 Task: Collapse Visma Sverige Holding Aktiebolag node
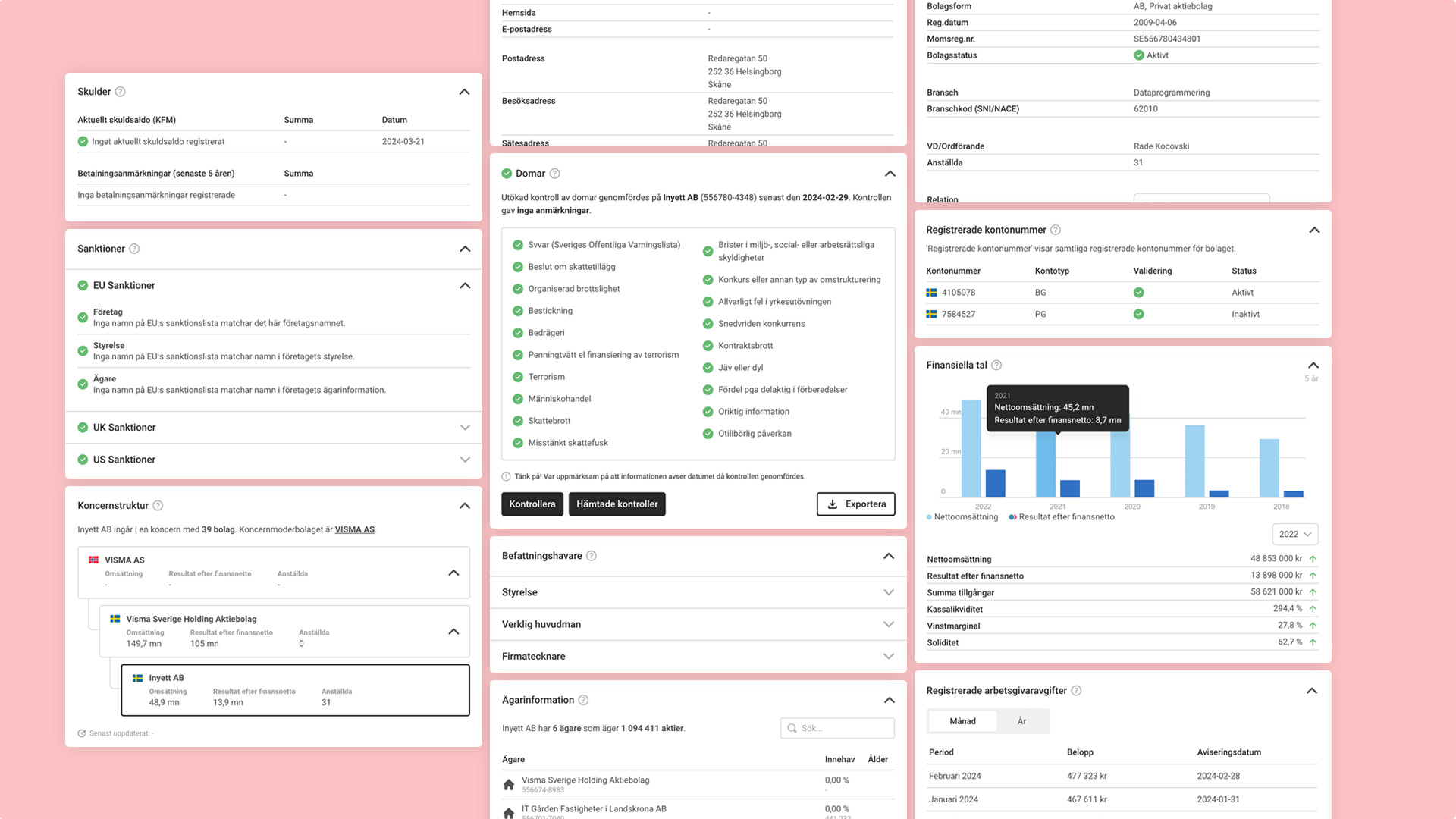(x=453, y=631)
